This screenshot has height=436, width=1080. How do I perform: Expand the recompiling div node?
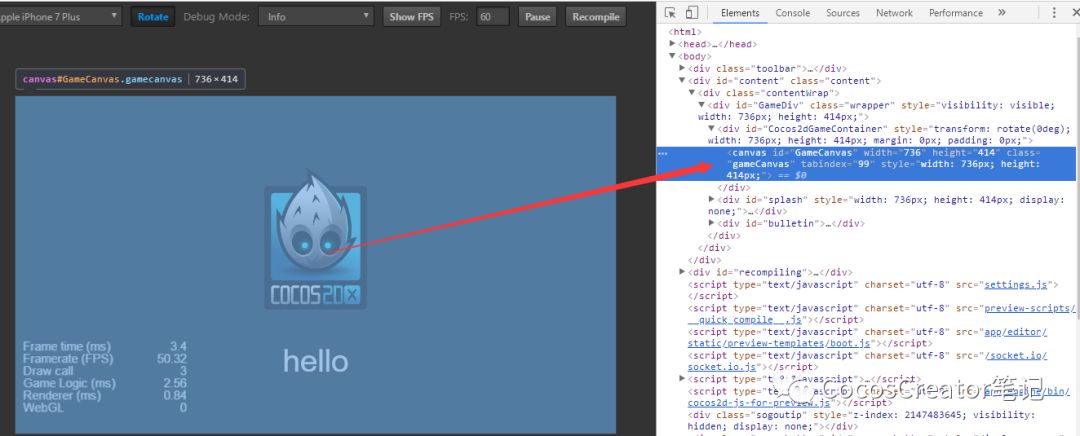[x=682, y=272]
